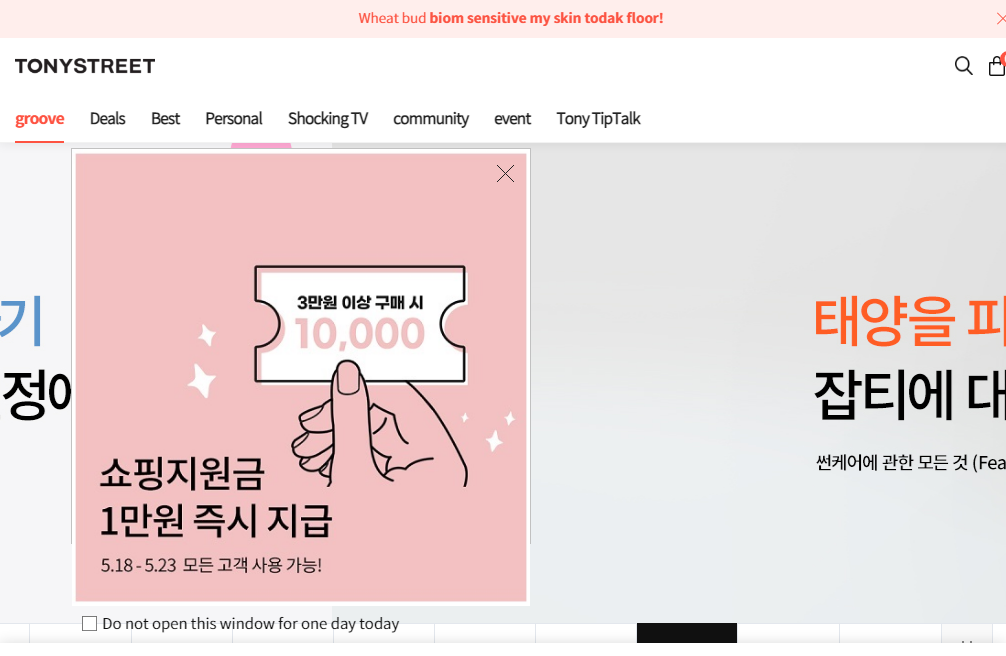Screen dimensions: 1006x656
Task: Open Shocking TV section
Action: (328, 119)
